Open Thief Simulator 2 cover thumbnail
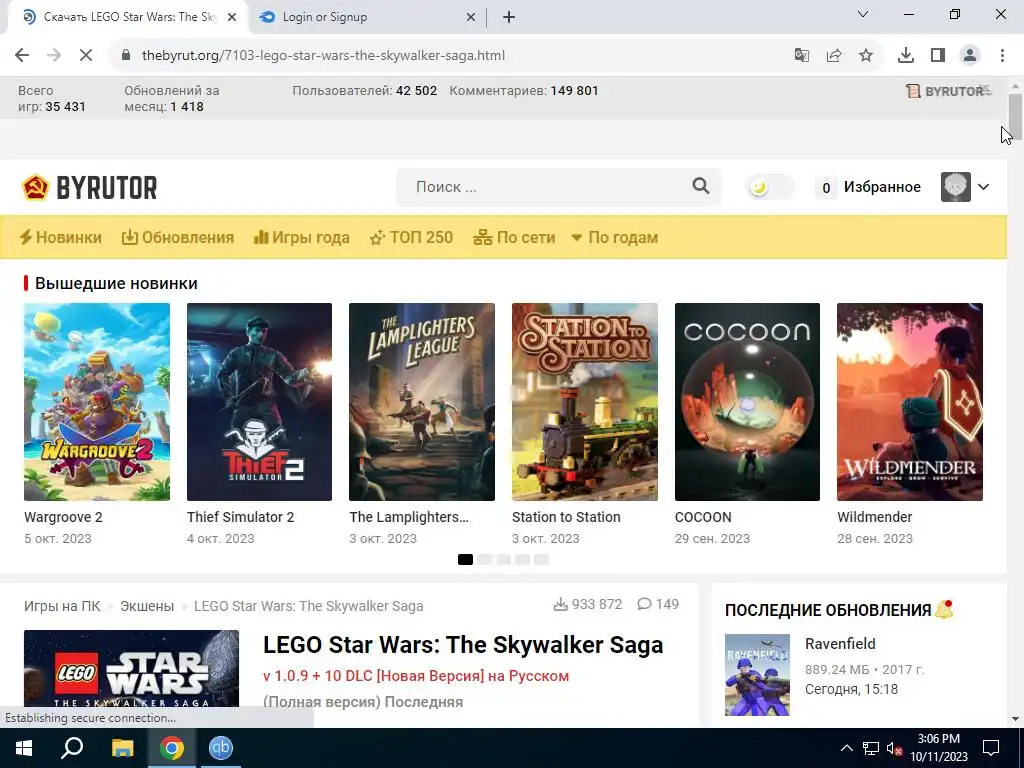 [x=259, y=402]
